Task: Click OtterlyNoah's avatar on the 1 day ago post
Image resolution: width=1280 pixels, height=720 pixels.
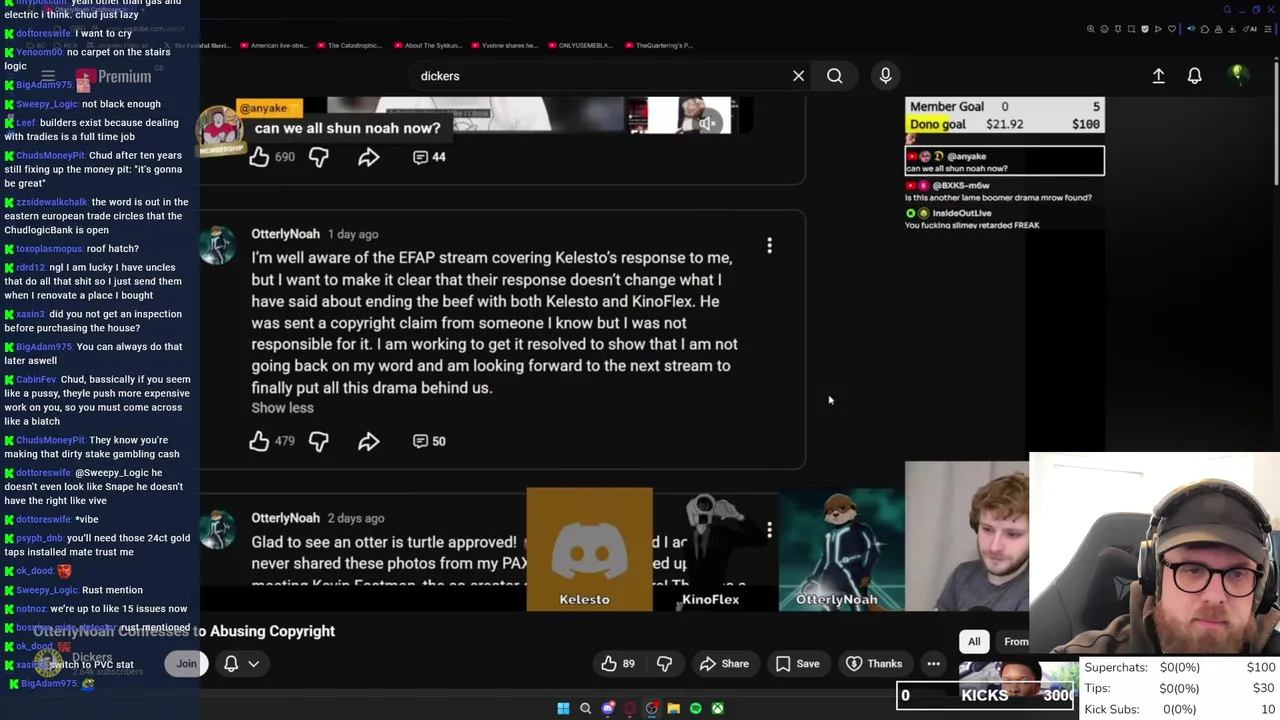Action: tap(217, 245)
